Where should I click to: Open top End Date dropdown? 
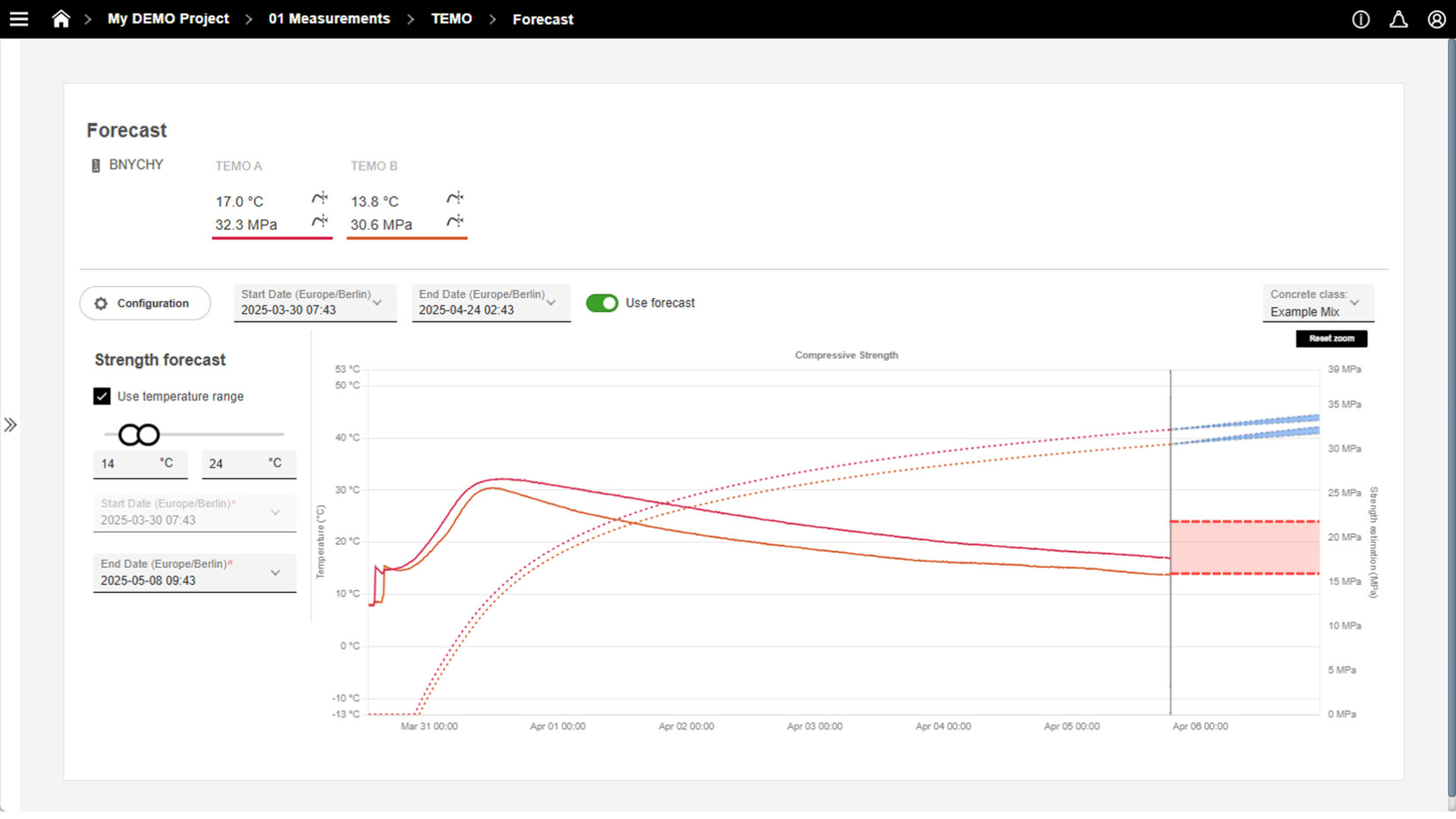click(491, 303)
